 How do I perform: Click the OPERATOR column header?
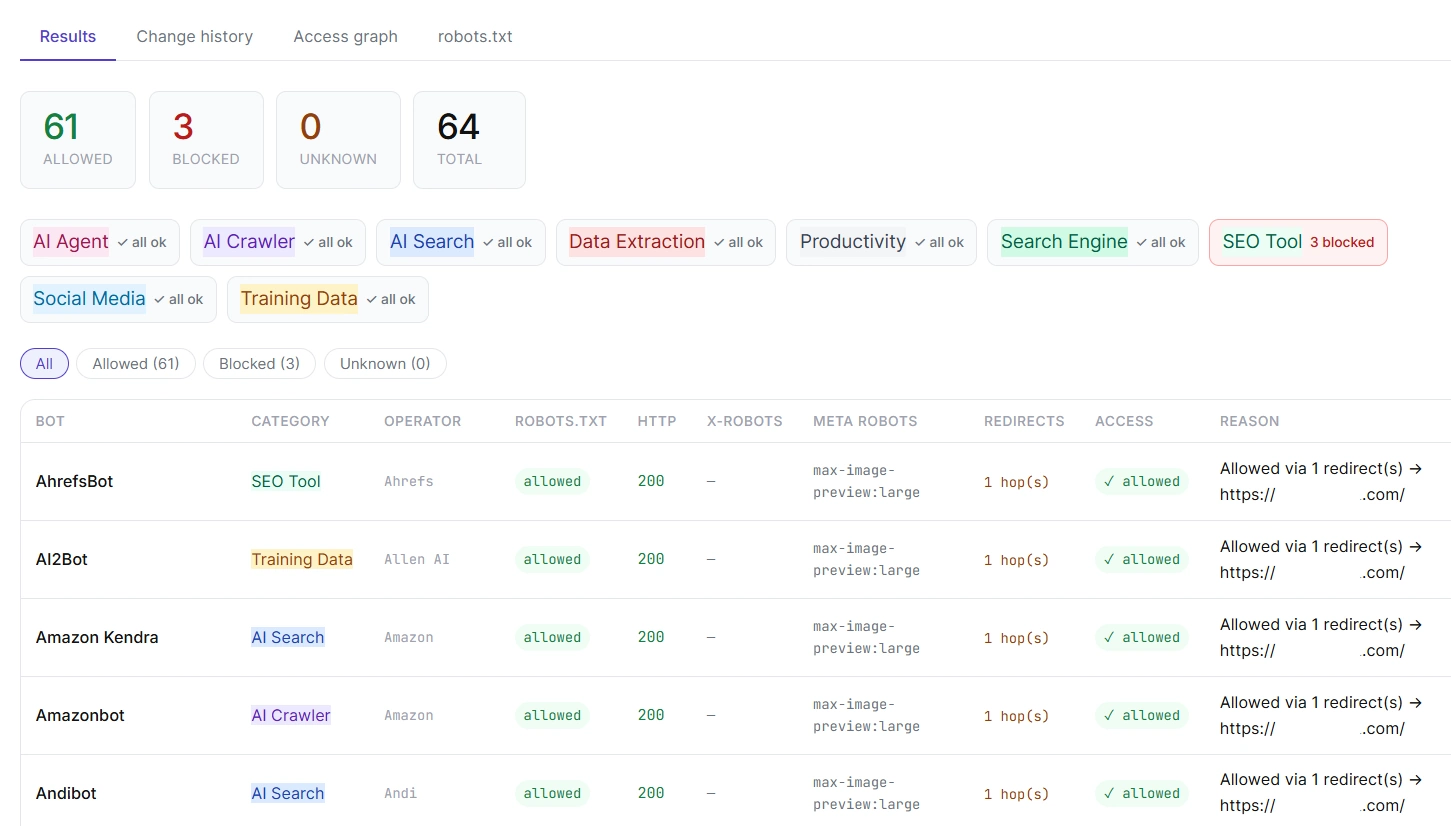423,421
